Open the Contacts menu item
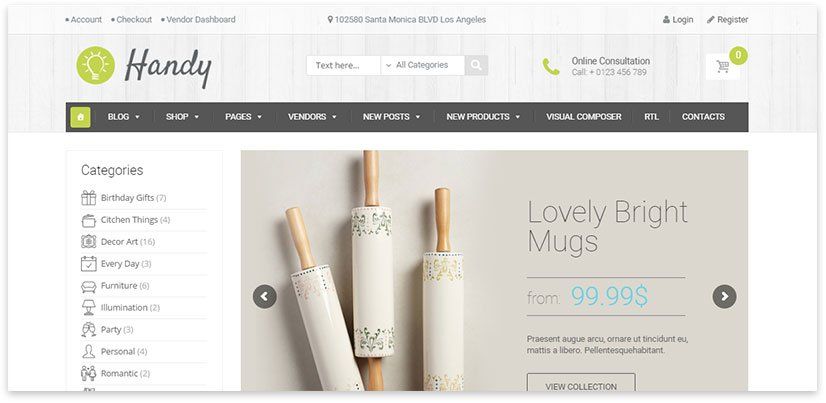This screenshot has height=403, width=826. coord(703,117)
